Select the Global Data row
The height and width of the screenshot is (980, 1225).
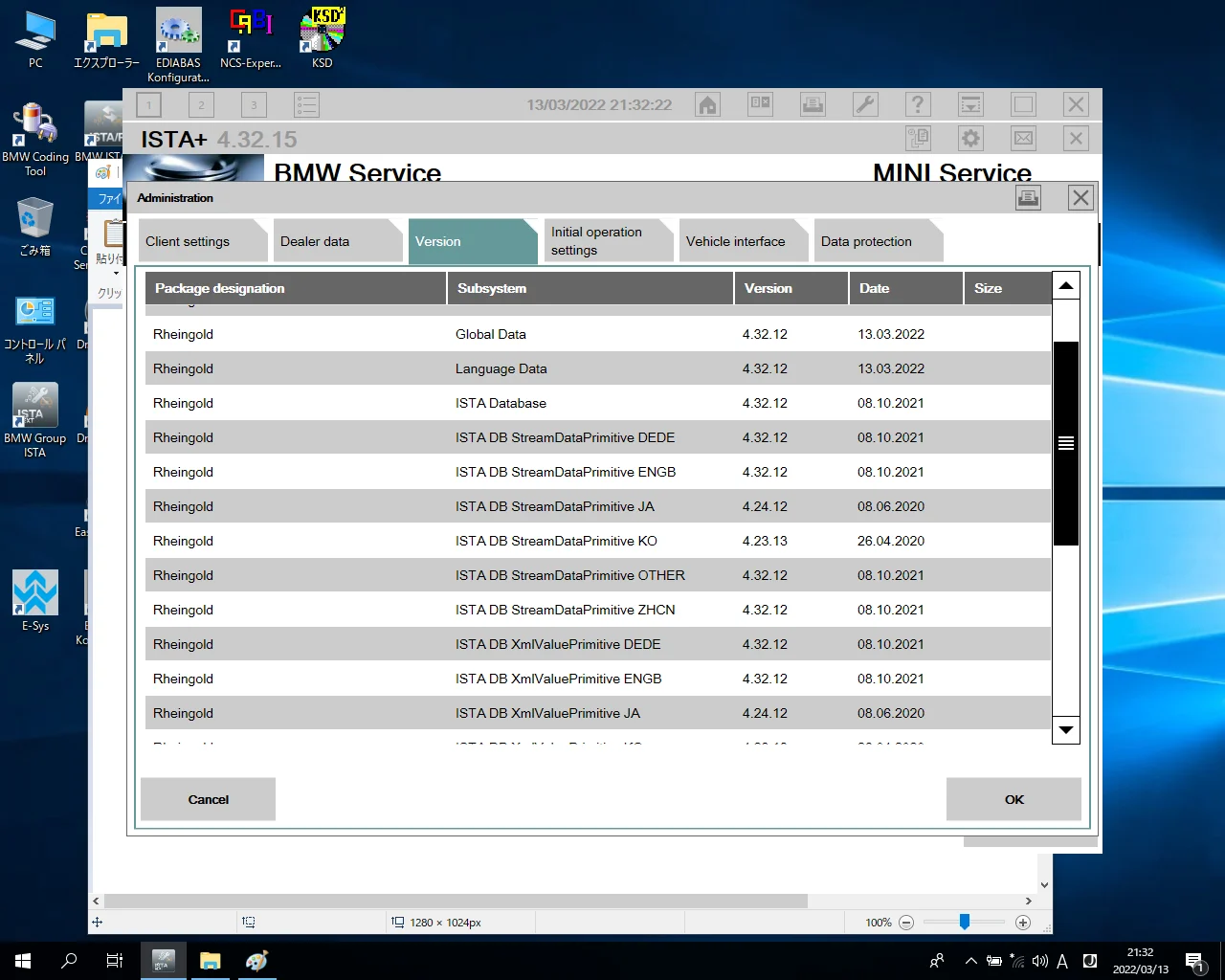(598, 334)
